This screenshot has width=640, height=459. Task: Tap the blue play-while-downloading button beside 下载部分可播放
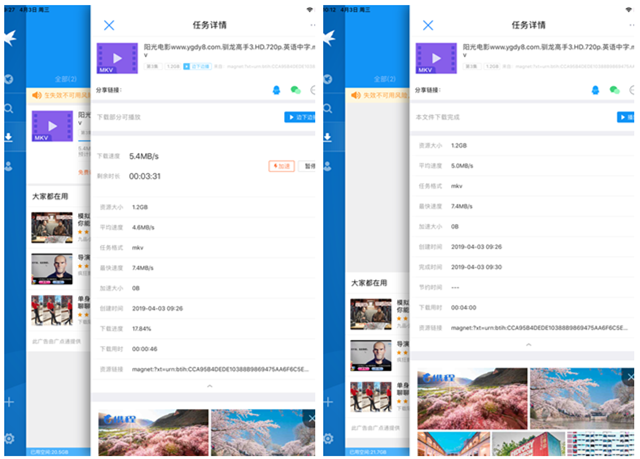tap(300, 118)
